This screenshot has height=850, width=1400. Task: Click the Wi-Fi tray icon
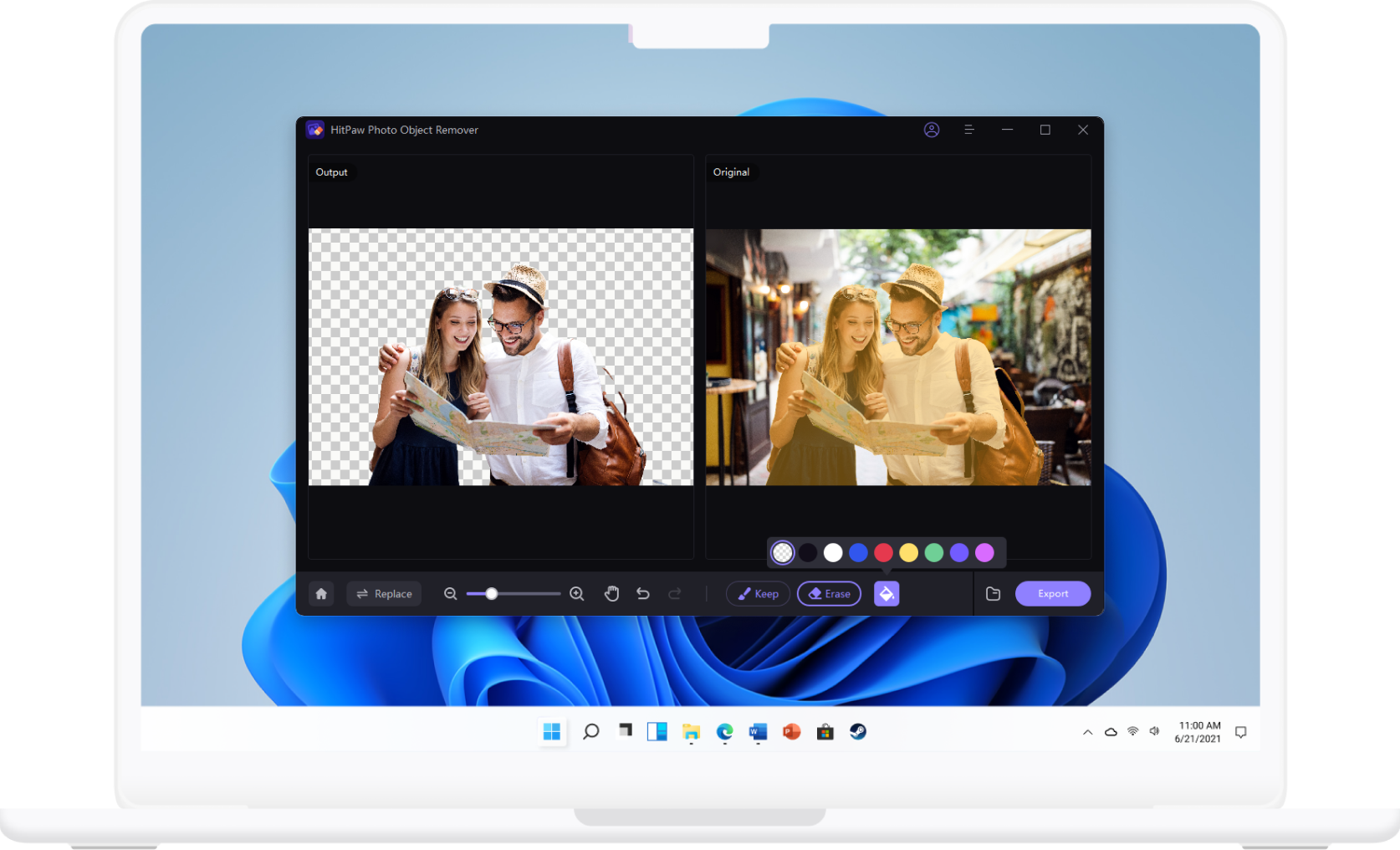[x=1132, y=731]
